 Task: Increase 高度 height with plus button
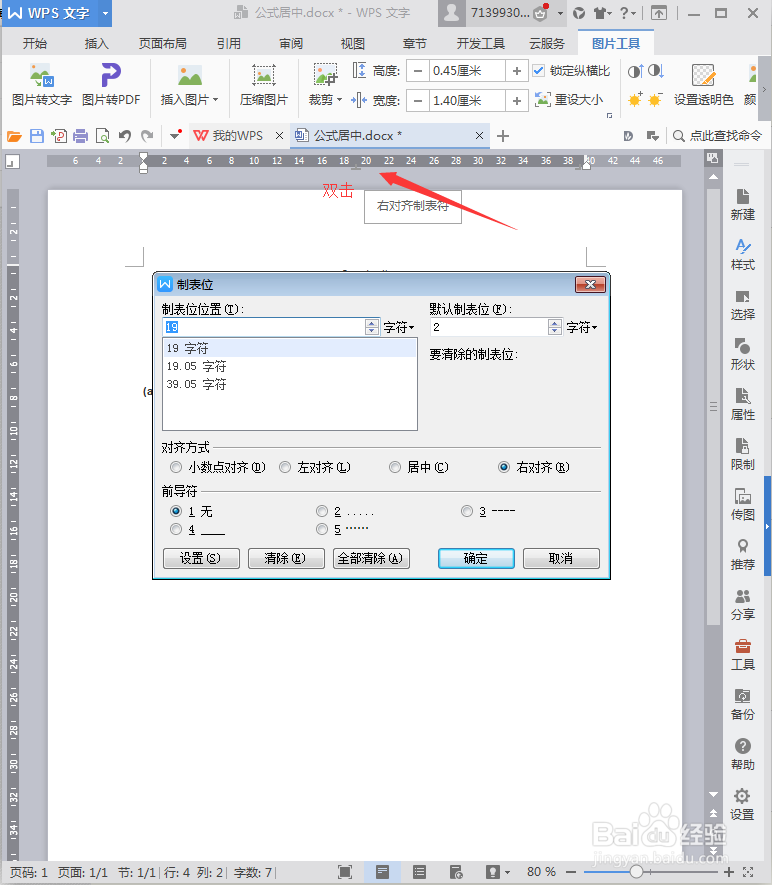(x=516, y=71)
